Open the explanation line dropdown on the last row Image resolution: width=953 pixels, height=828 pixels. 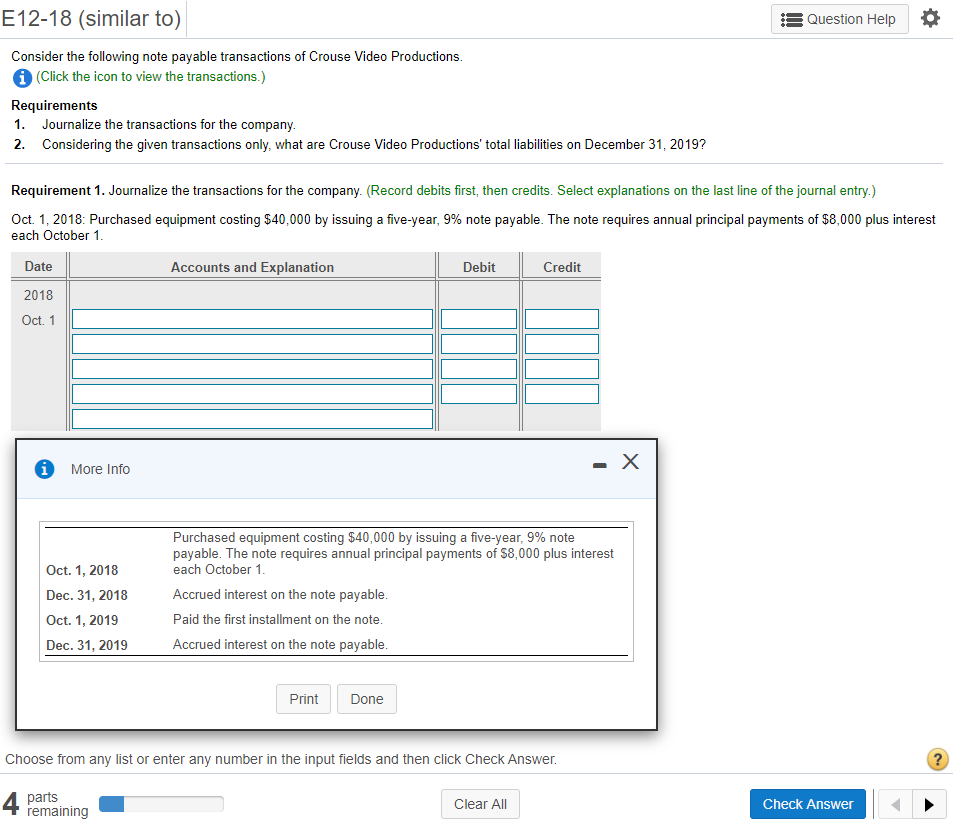point(251,417)
